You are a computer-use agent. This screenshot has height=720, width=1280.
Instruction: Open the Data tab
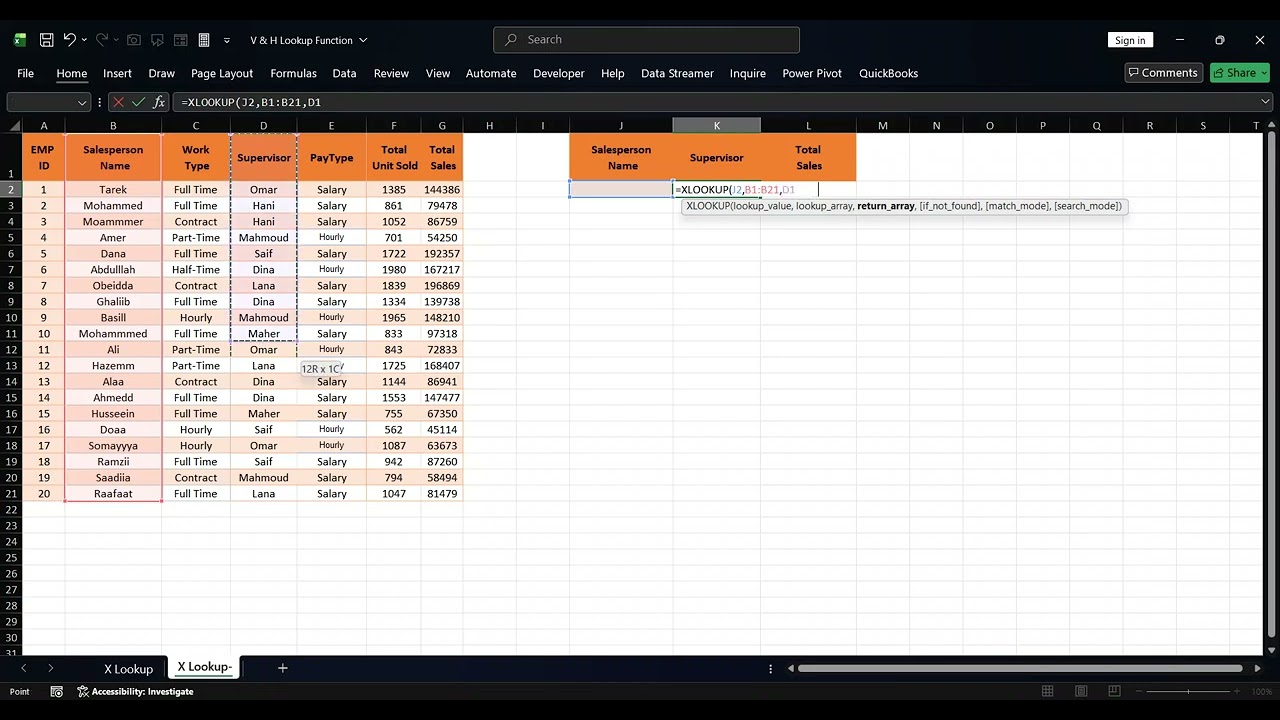pos(344,73)
